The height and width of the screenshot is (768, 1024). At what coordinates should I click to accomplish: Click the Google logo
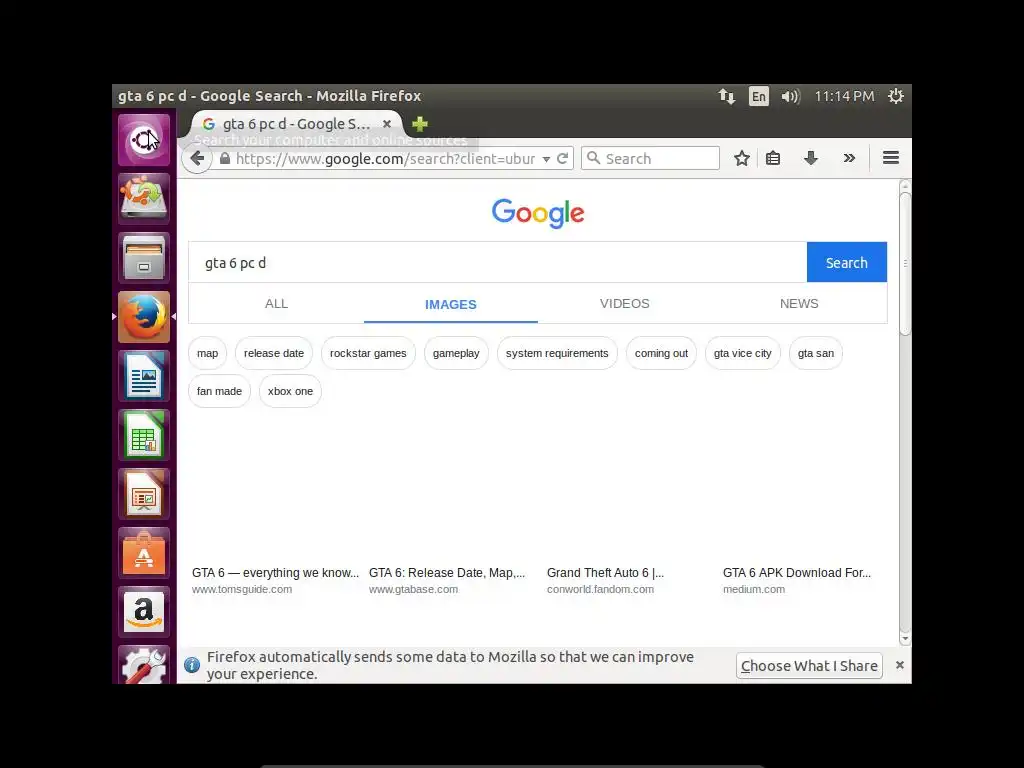point(538,213)
